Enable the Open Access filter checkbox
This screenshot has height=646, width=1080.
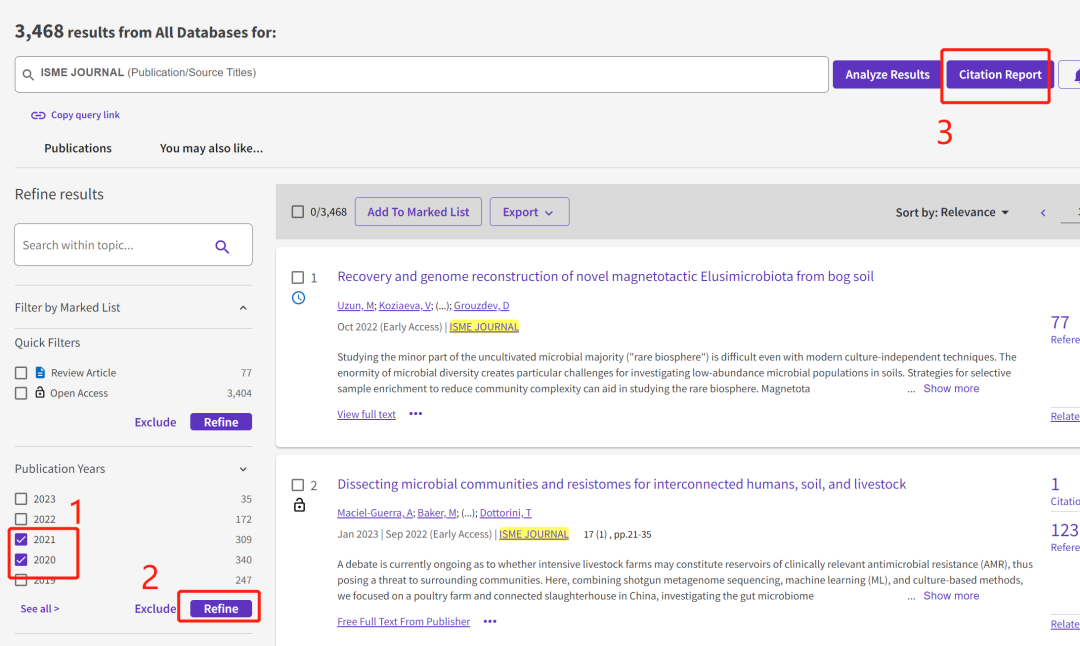point(21,393)
